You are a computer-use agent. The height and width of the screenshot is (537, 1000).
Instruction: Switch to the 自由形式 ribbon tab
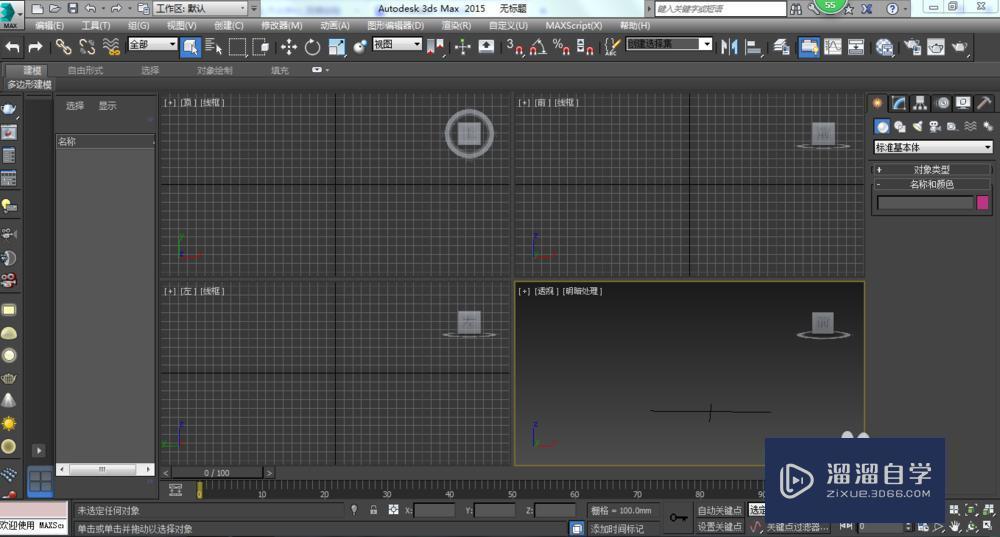[85, 70]
